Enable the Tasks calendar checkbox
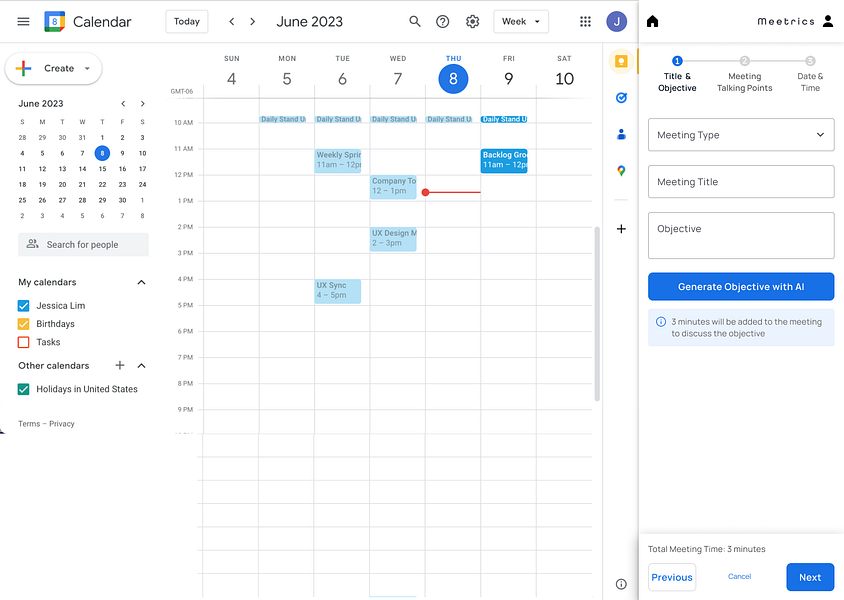Image resolution: width=844 pixels, height=600 pixels. 23,342
